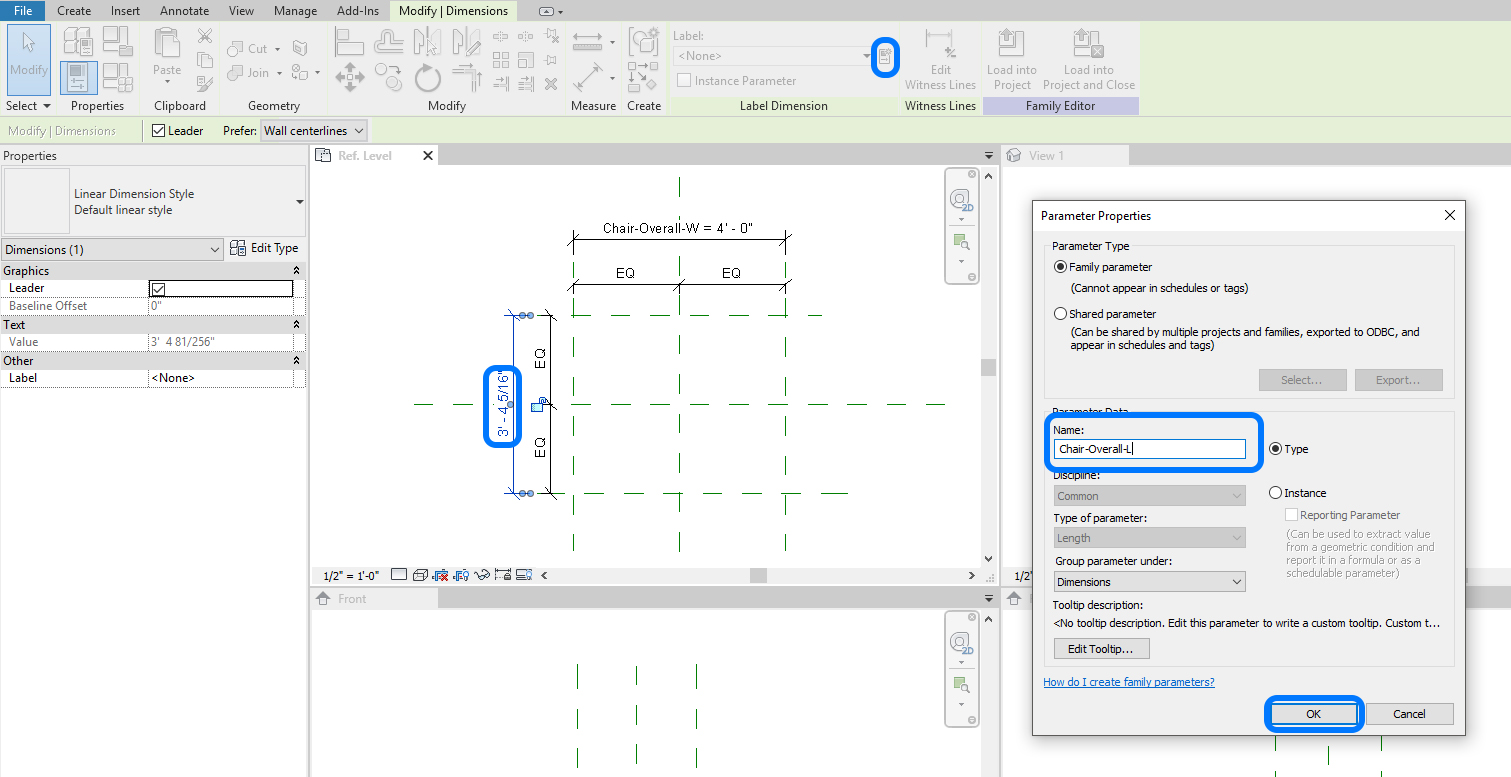Click the Offset tool icon
Viewport: 1511px width, 777px height.
[x=388, y=42]
